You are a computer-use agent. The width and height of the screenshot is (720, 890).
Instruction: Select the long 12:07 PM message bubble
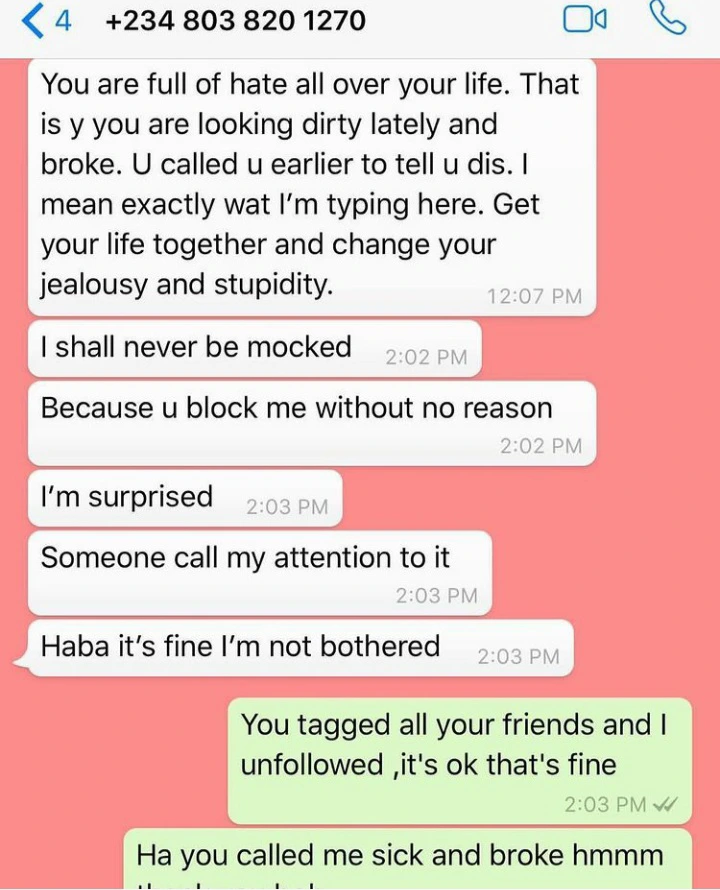click(312, 187)
